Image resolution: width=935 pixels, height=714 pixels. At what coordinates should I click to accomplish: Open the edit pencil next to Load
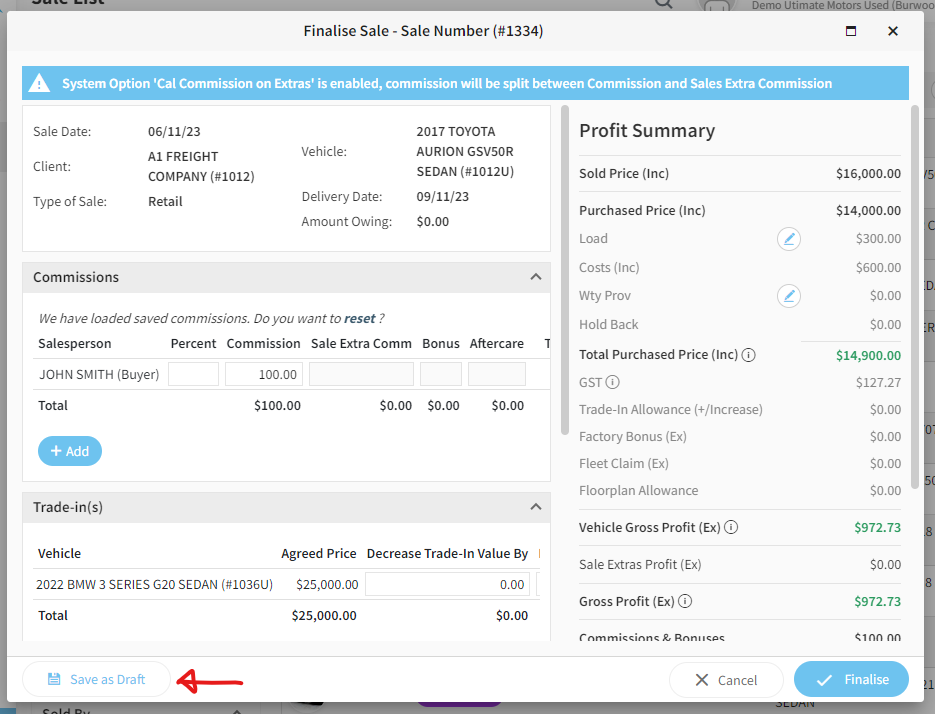click(x=788, y=239)
